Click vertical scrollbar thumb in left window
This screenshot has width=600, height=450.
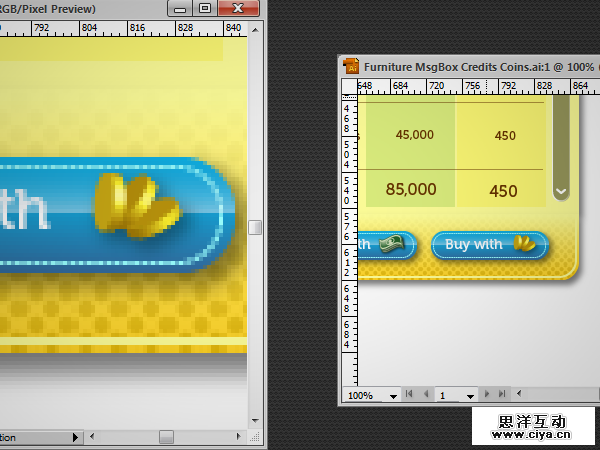point(255,228)
